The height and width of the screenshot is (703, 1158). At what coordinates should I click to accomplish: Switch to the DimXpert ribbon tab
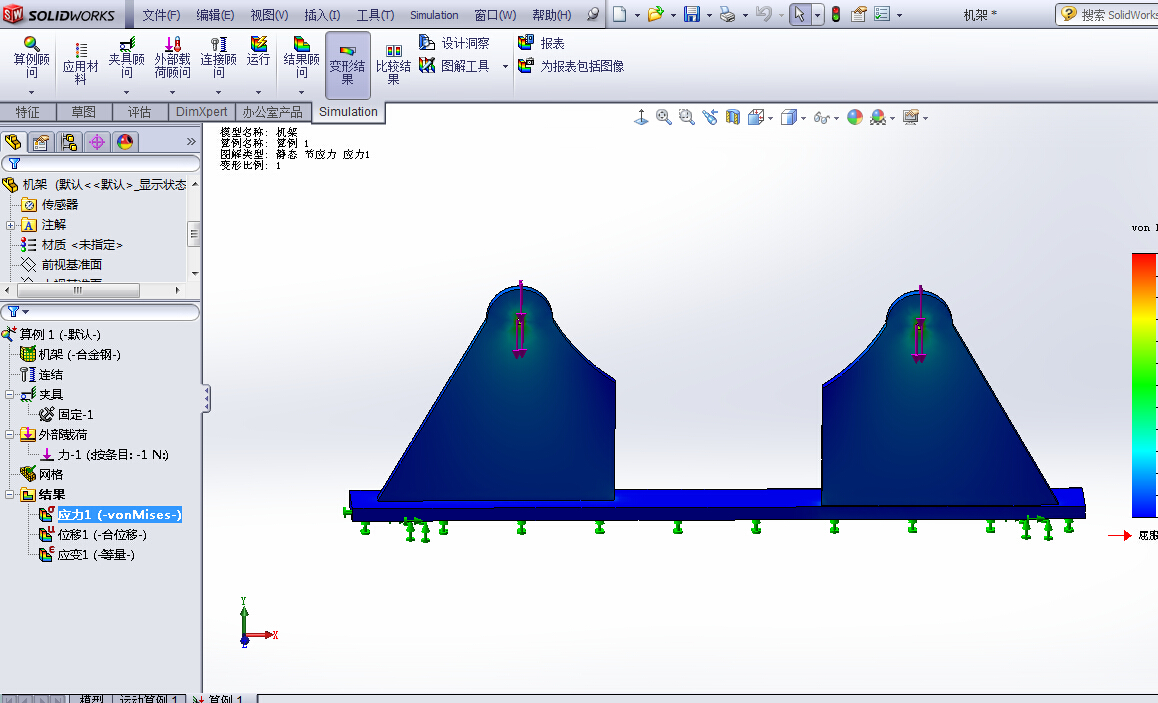pos(202,112)
